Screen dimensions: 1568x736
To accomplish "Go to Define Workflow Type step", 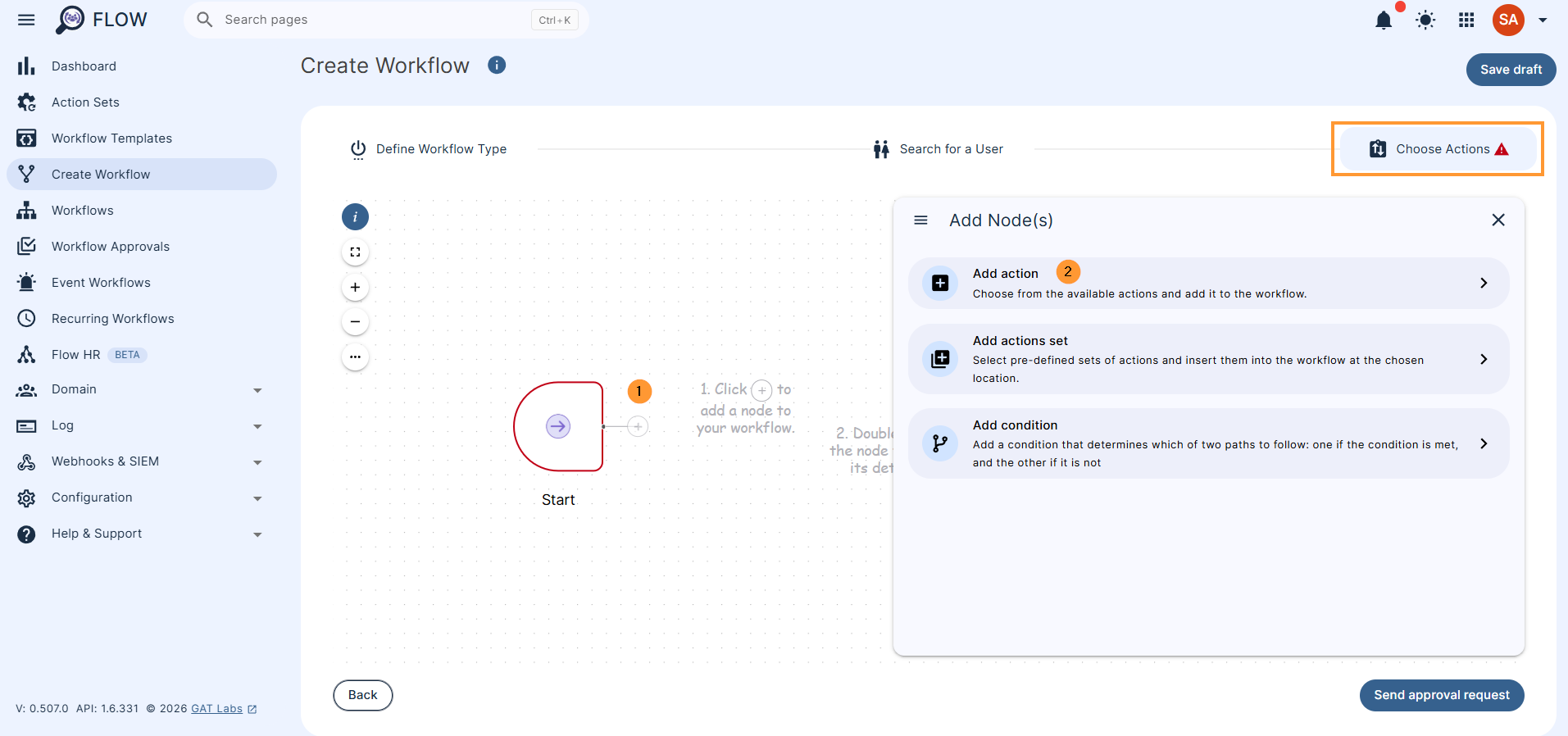I will (429, 149).
